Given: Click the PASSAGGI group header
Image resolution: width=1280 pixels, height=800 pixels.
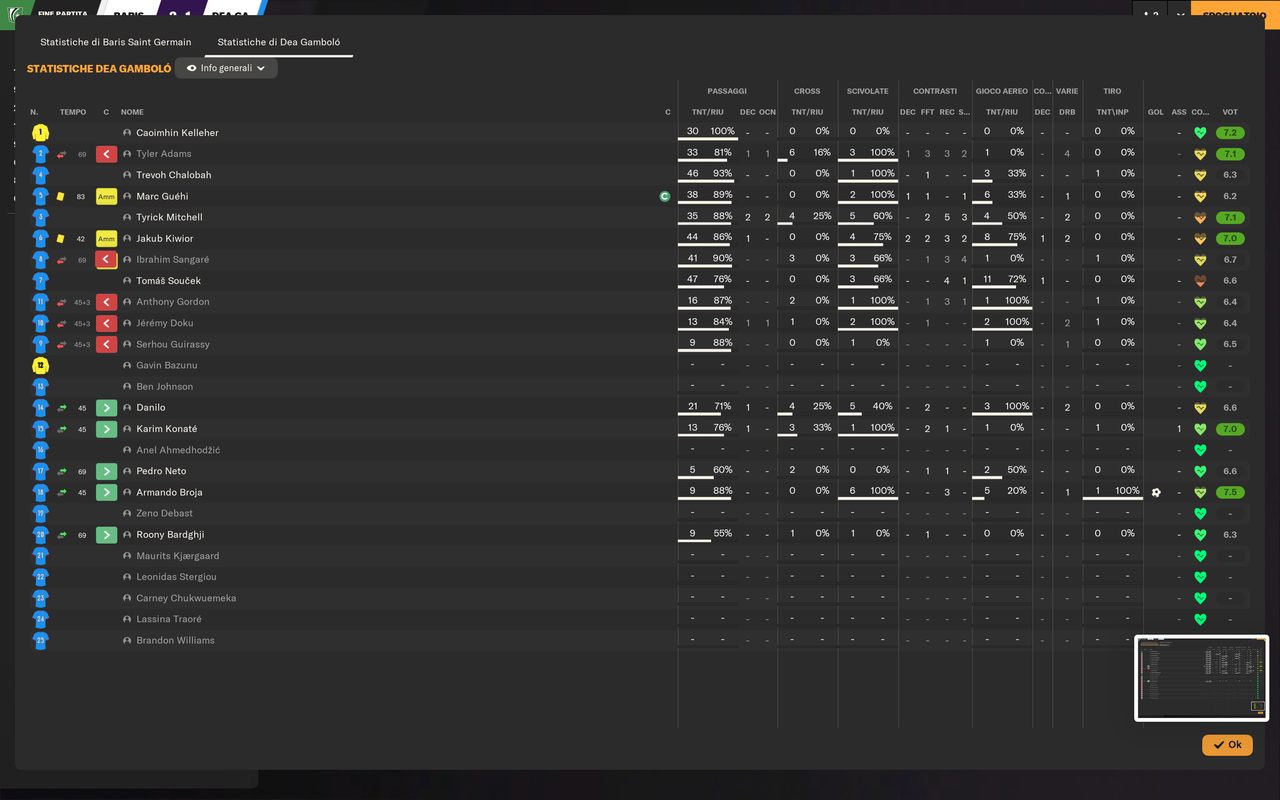Looking at the screenshot, I should pyautogui.click(x=727, y=91).
